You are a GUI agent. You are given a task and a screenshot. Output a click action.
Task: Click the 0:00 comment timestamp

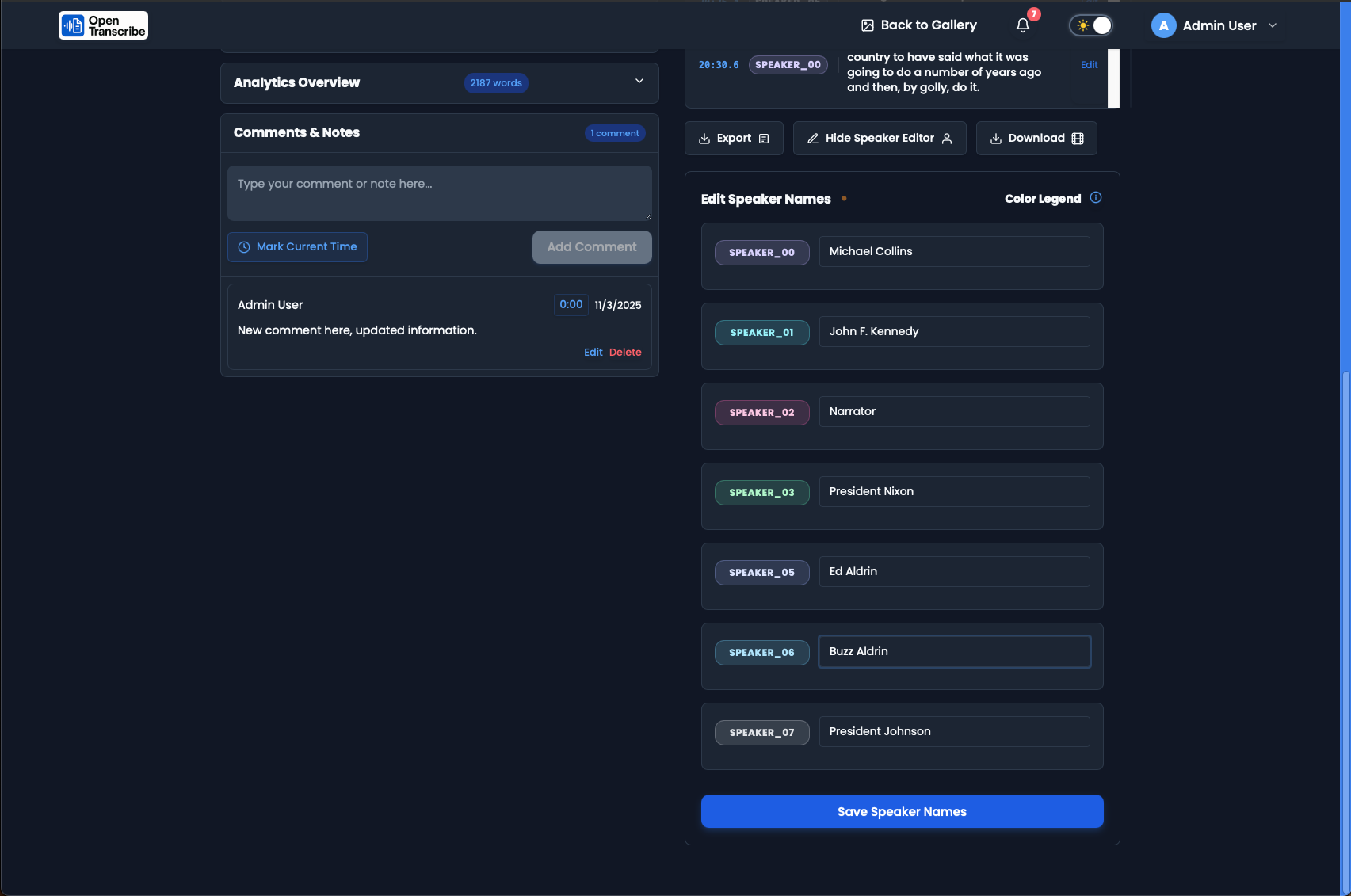tap(571, 305)
